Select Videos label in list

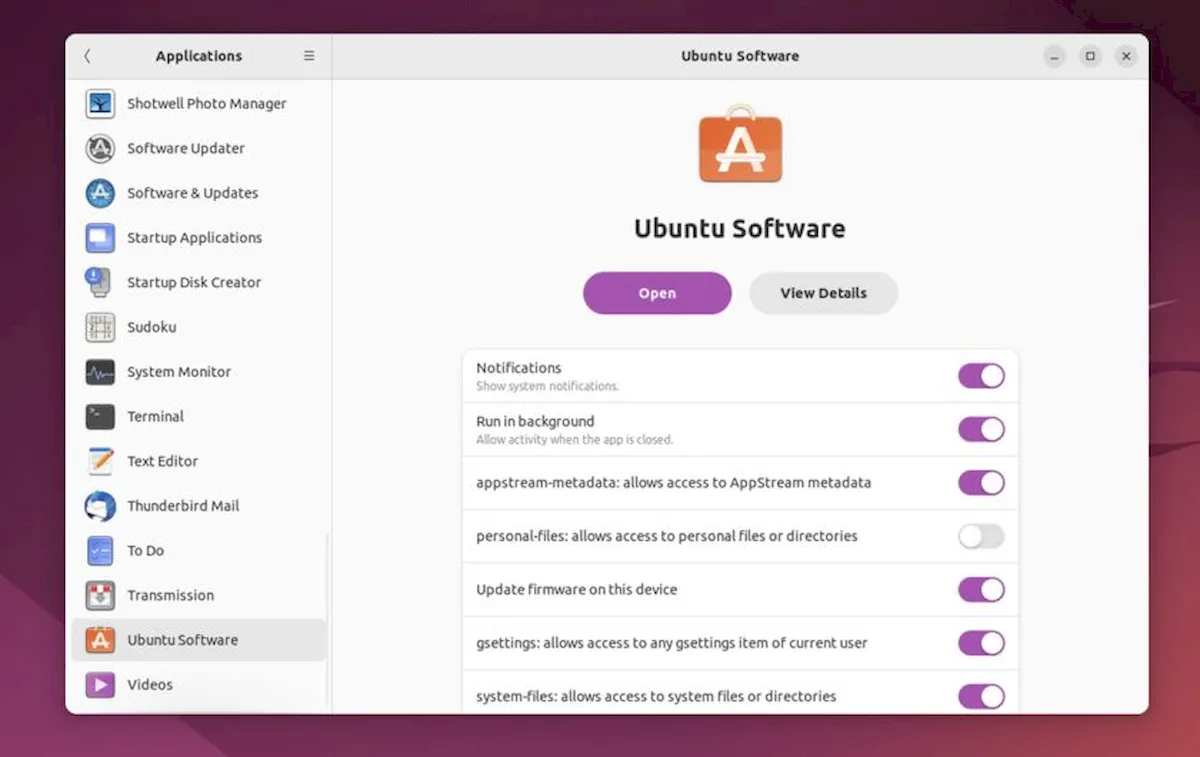(x=150, y=685)
